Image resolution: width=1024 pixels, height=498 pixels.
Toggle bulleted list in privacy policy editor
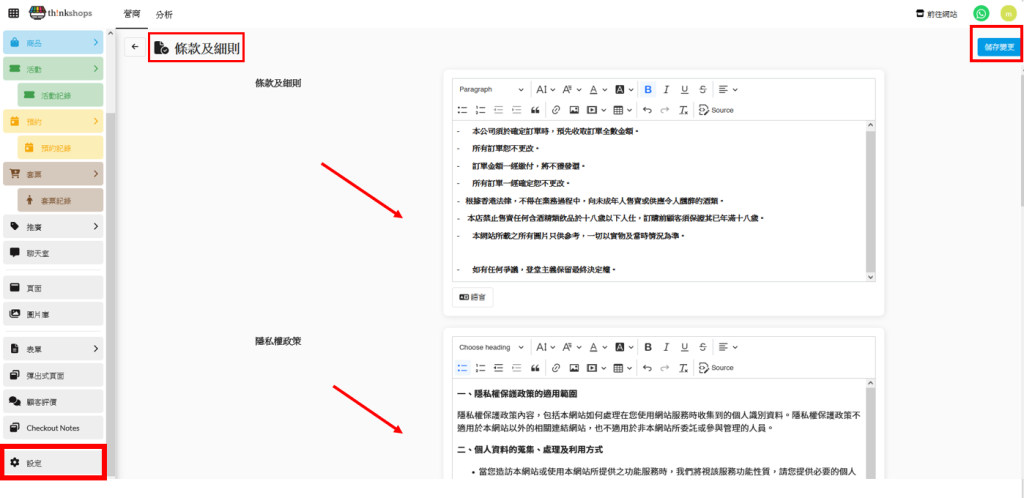pos(462,368)
